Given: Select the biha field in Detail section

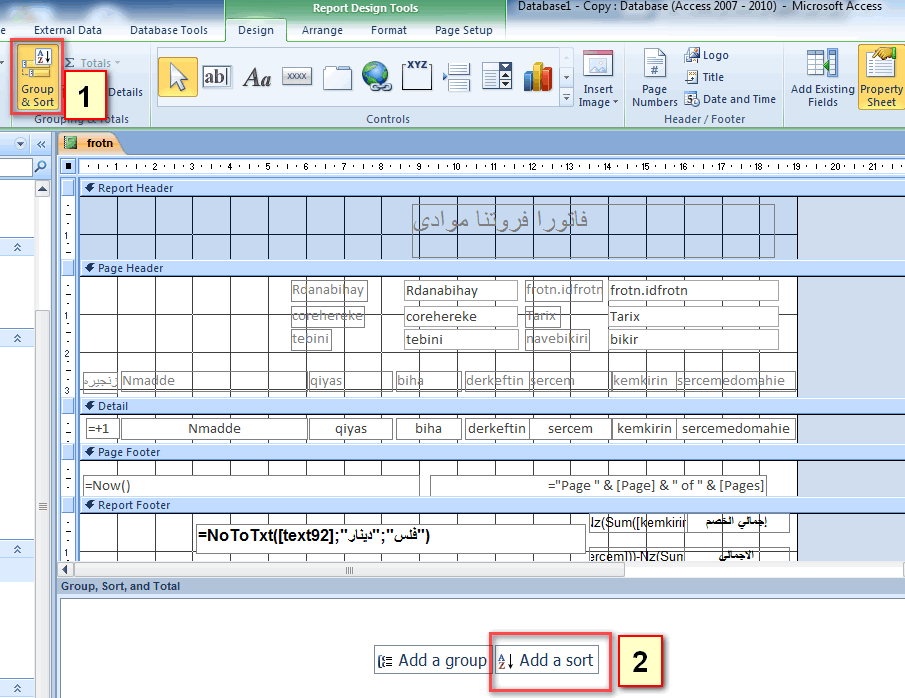Looking at the screenshot, I should pyautogui.click(x=428, y=429).
